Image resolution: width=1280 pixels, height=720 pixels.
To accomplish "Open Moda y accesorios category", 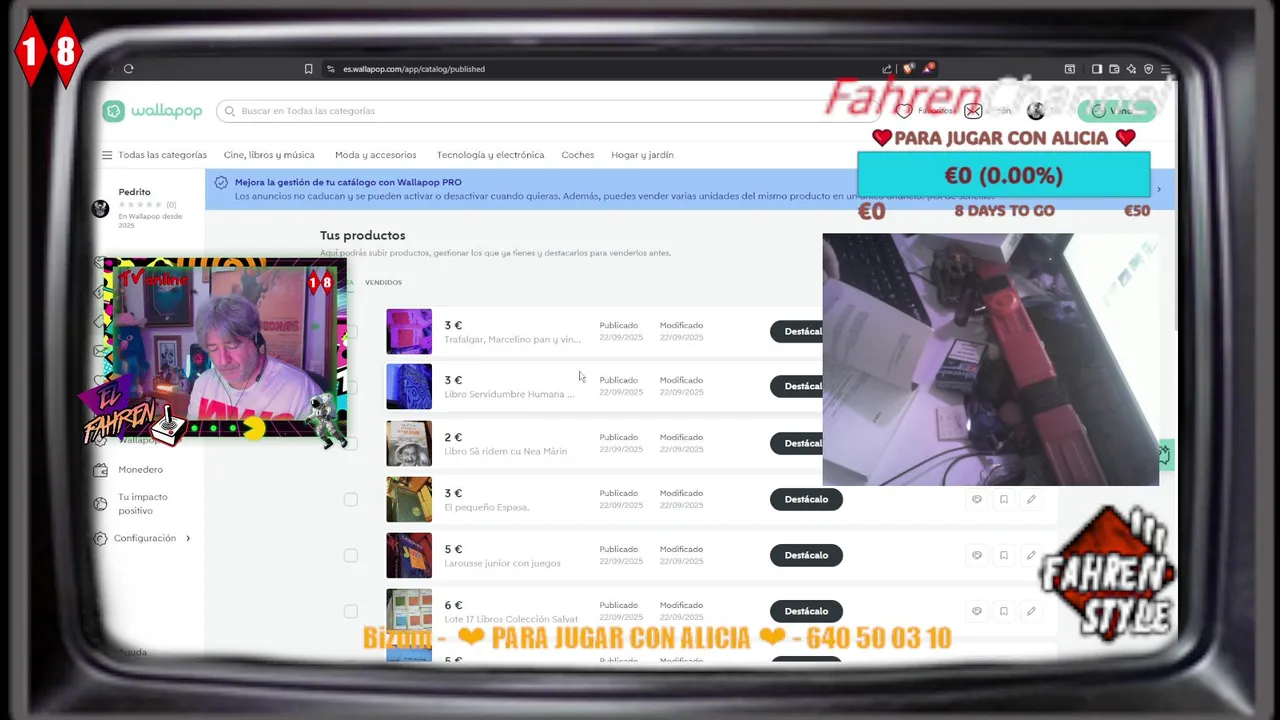I will pyautogui.click(x=376, y=155).
